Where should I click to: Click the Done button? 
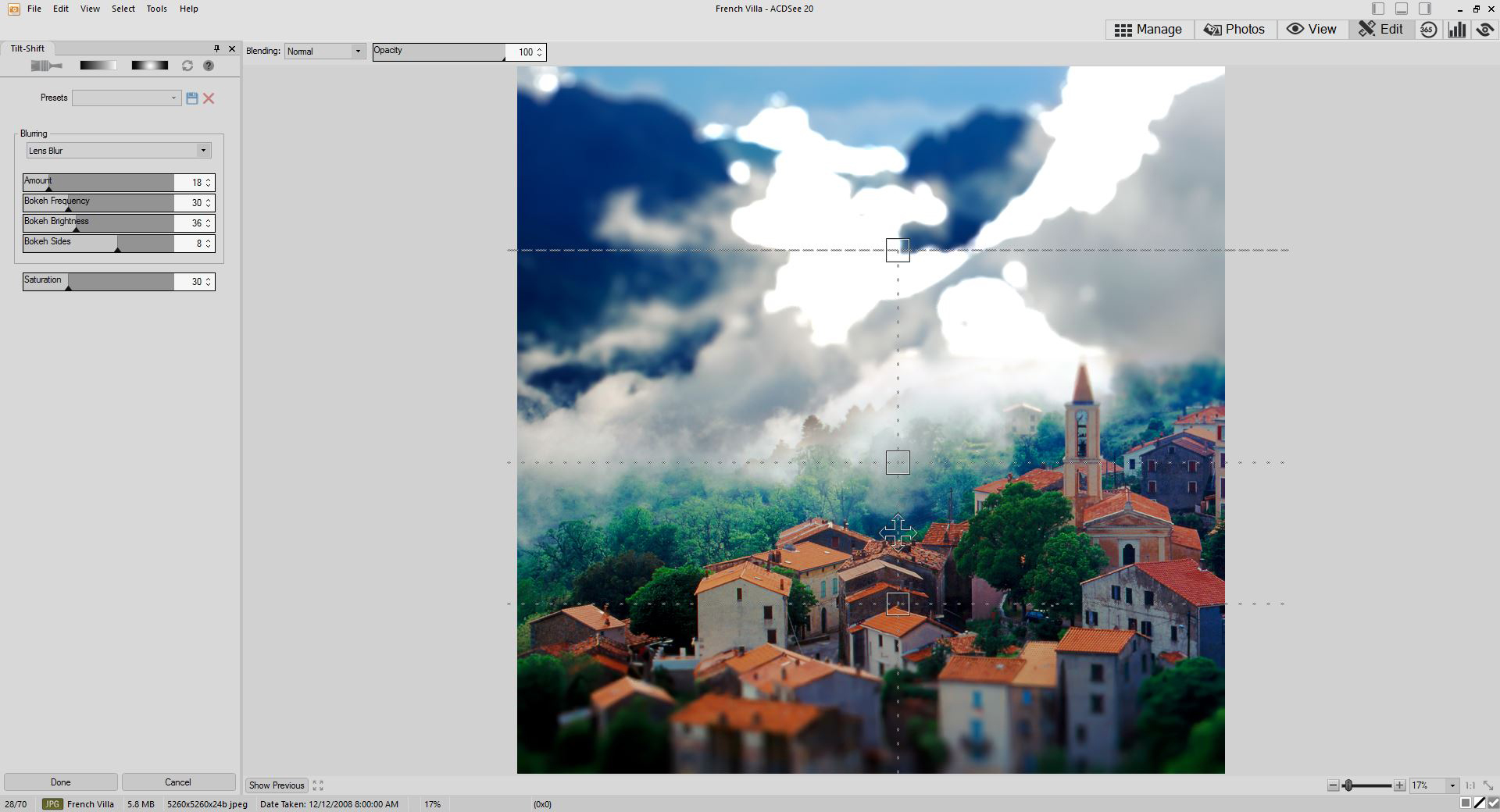pos(61,782)
